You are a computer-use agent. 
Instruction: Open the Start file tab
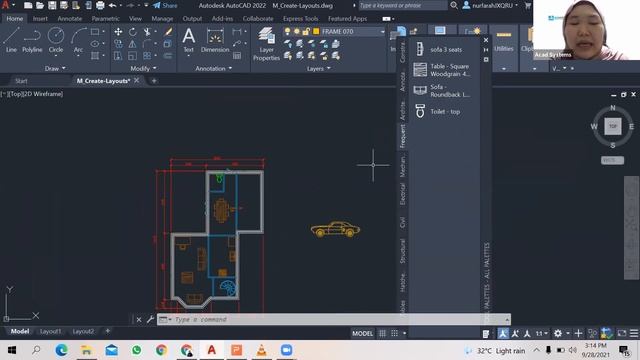(21, 81)
